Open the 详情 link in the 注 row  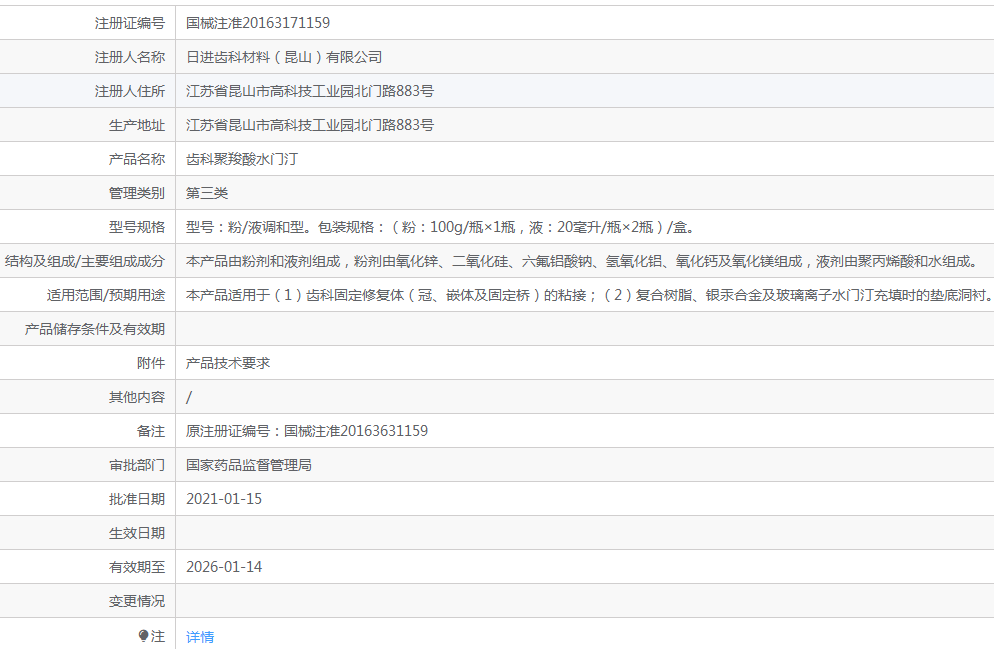pos(198,636)
